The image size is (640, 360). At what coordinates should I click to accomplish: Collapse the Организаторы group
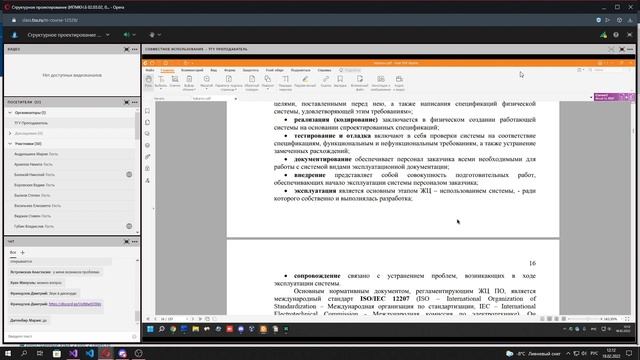10,113
